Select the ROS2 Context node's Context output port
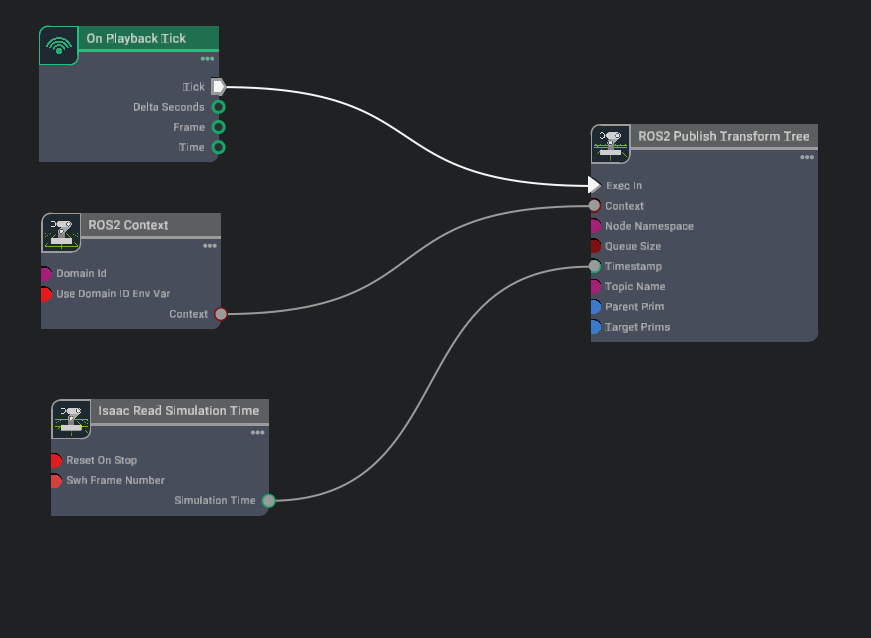871x638 pixels. 221,314
